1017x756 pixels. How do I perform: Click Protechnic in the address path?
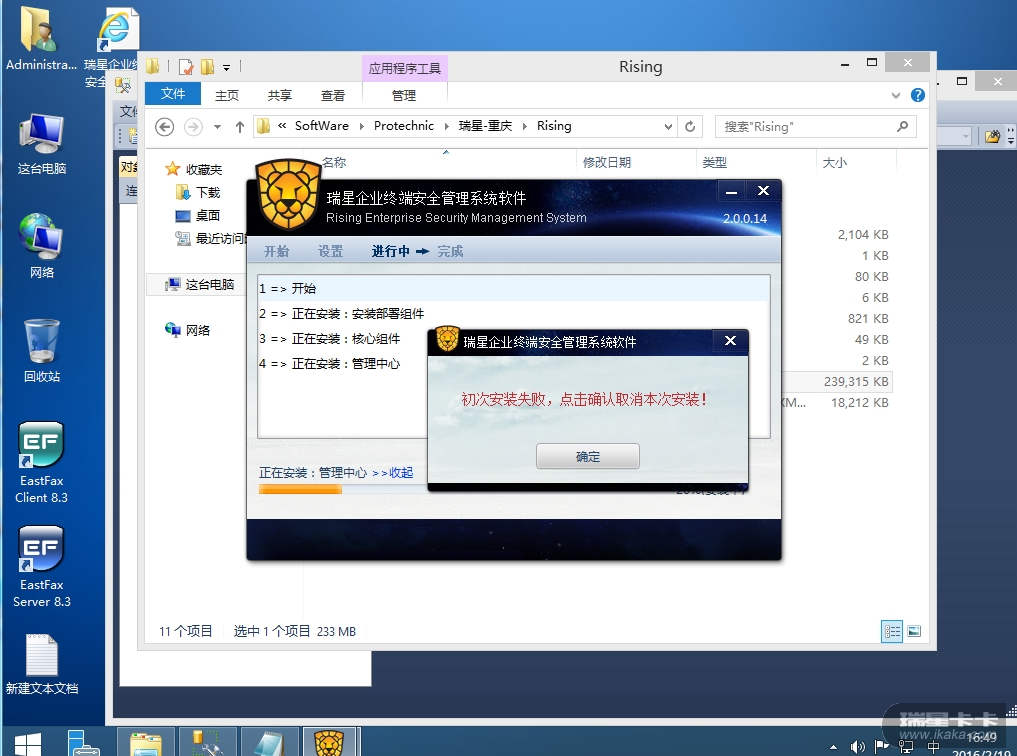(x=404, y=126)
